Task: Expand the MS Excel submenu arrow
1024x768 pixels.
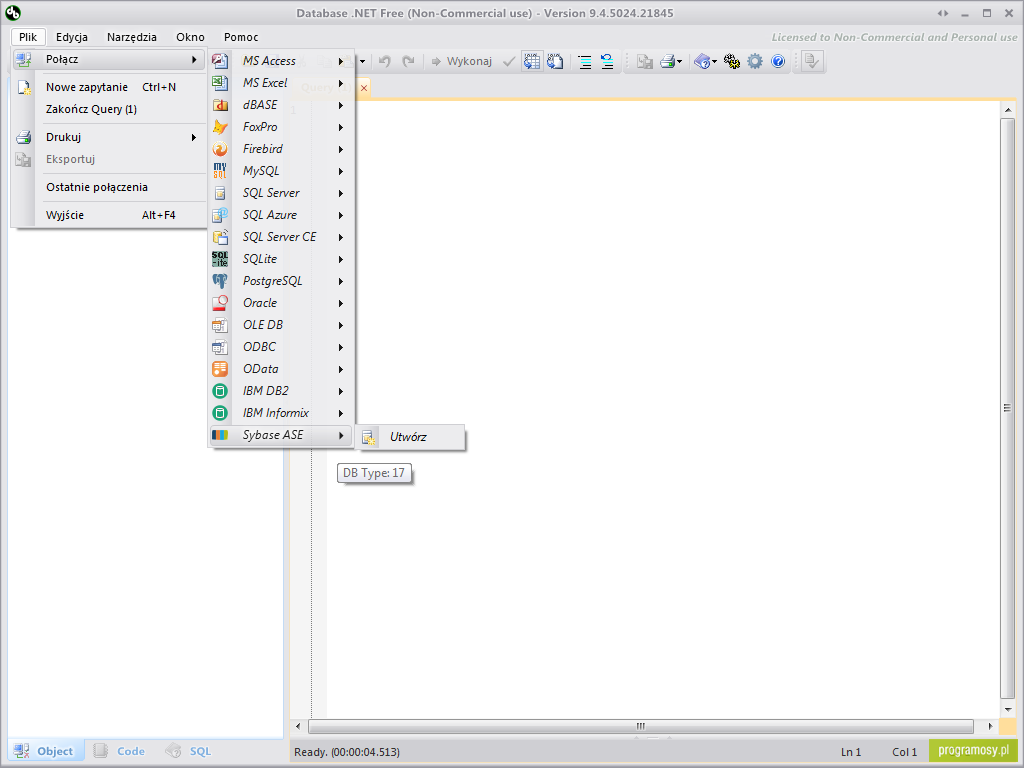Action: pyautogui.click(x=341, y=84)
